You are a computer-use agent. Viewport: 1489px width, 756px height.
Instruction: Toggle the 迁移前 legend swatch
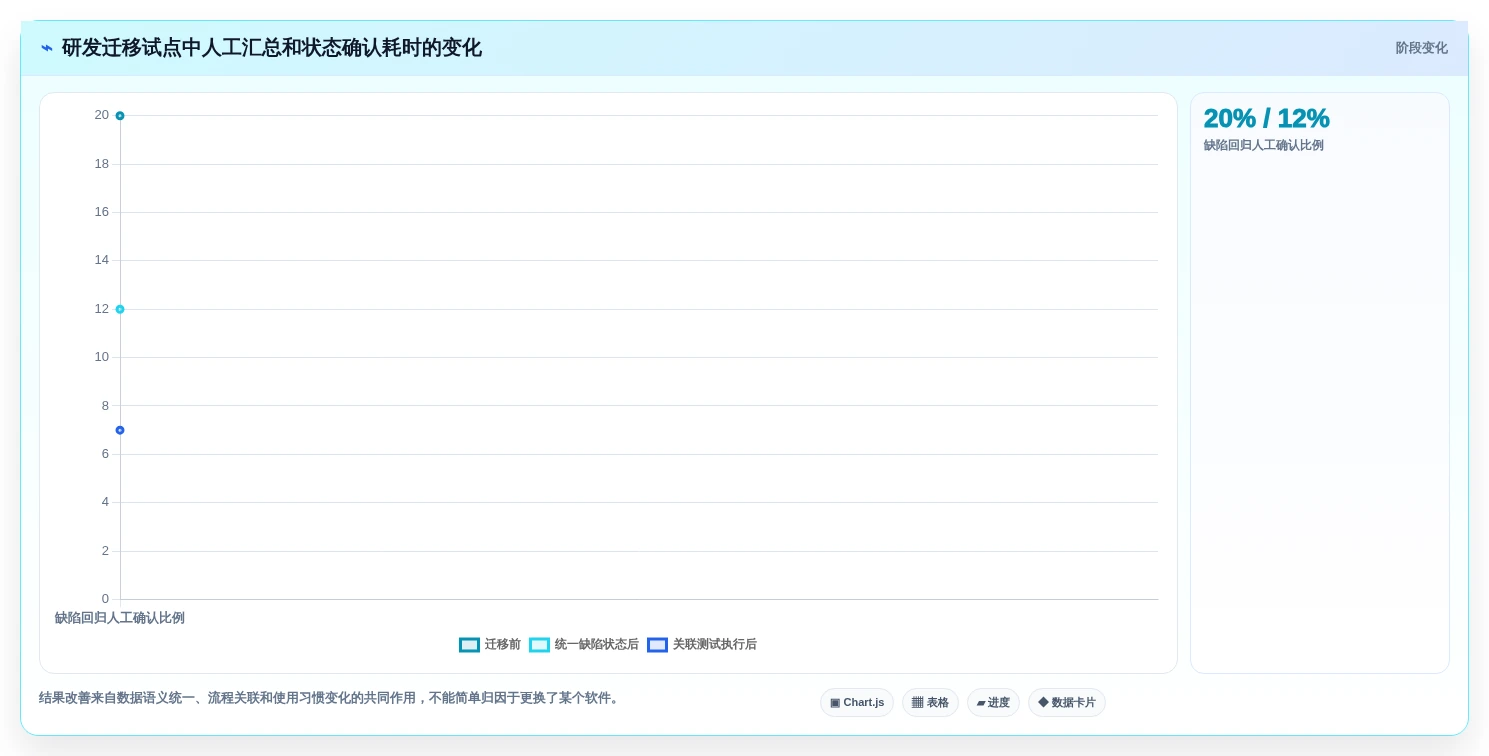click(x=469, y=645)
